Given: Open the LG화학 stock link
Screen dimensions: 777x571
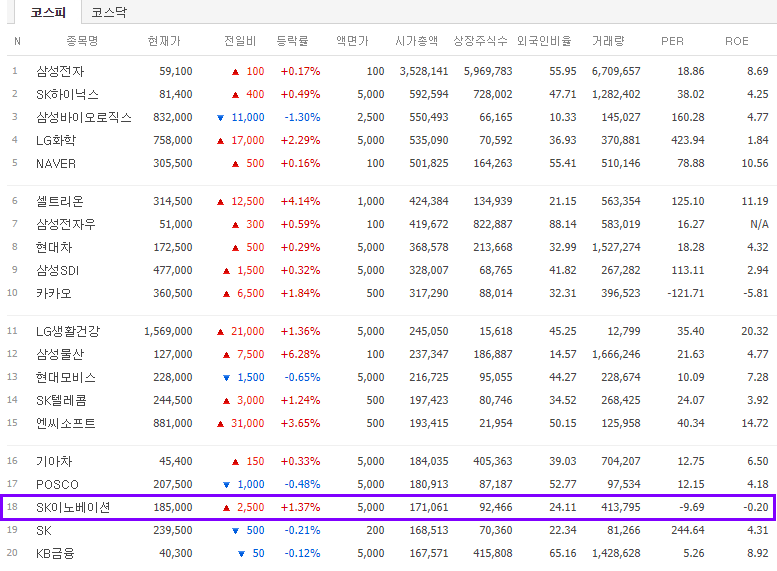Looking at the screenshot, I should 56,140.
